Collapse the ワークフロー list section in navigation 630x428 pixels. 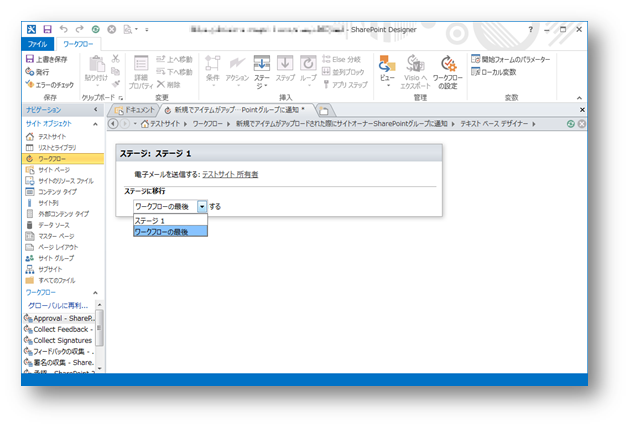(95, 291)
